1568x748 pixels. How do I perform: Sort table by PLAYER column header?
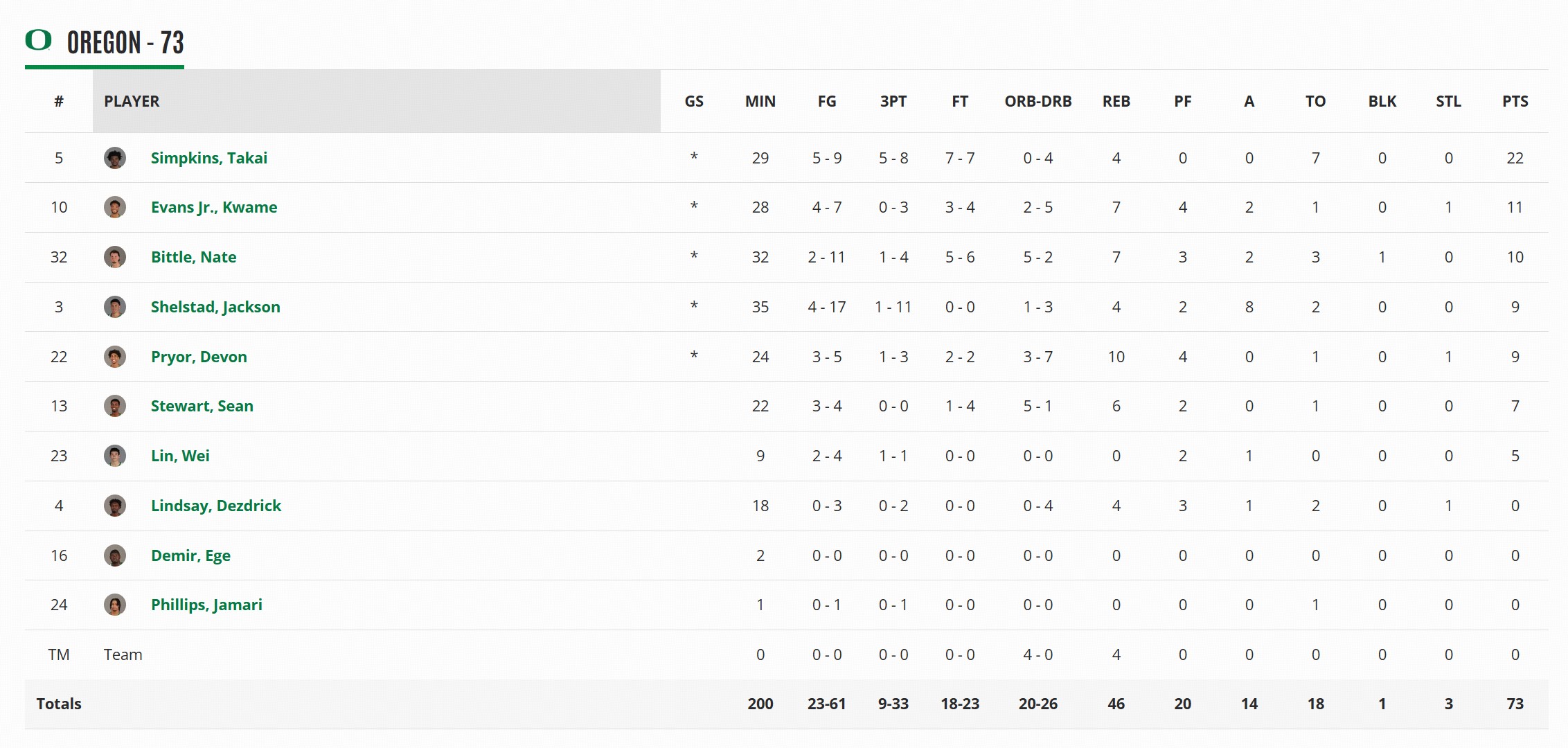(132, 101)
